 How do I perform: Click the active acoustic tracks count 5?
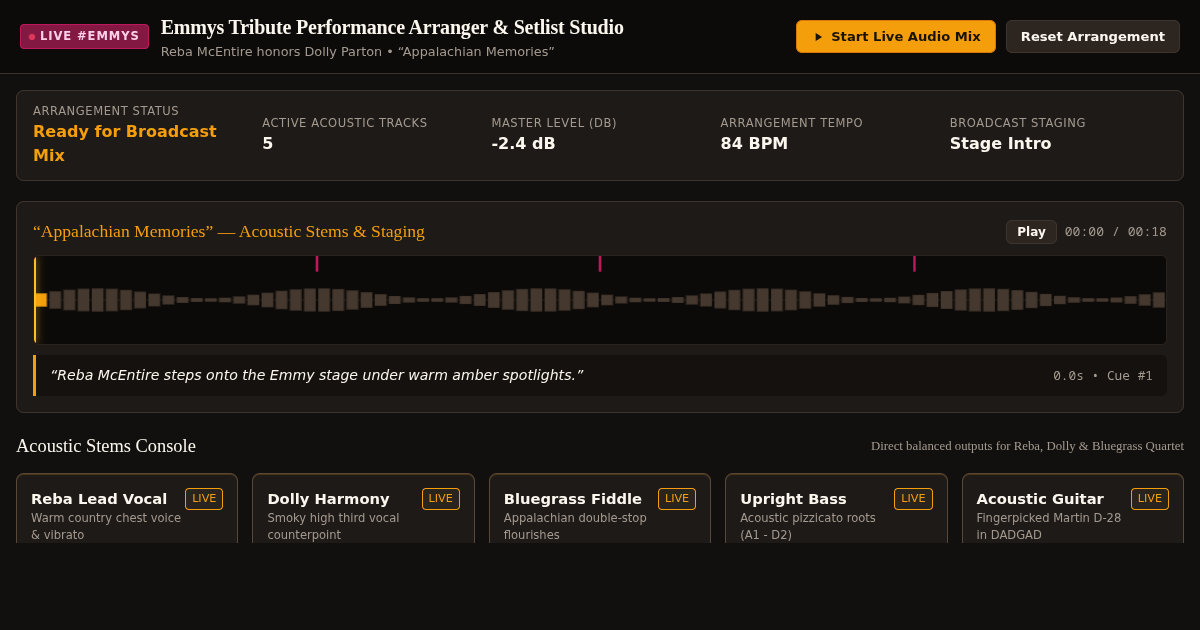[x=267, y=144]
